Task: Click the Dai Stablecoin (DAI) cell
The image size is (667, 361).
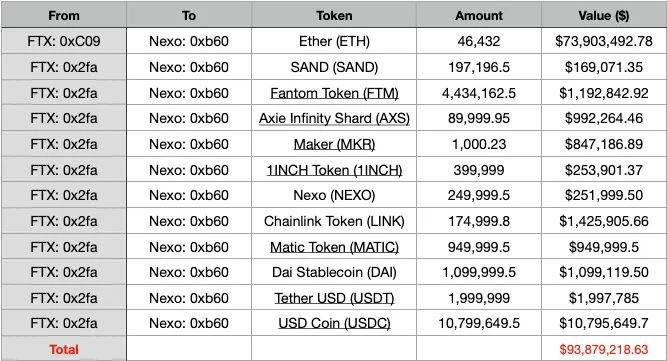Action: [x=334, y=272]
